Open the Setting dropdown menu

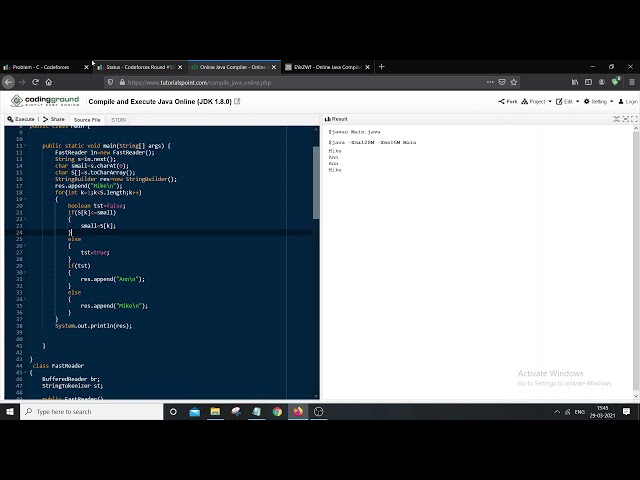598,101
